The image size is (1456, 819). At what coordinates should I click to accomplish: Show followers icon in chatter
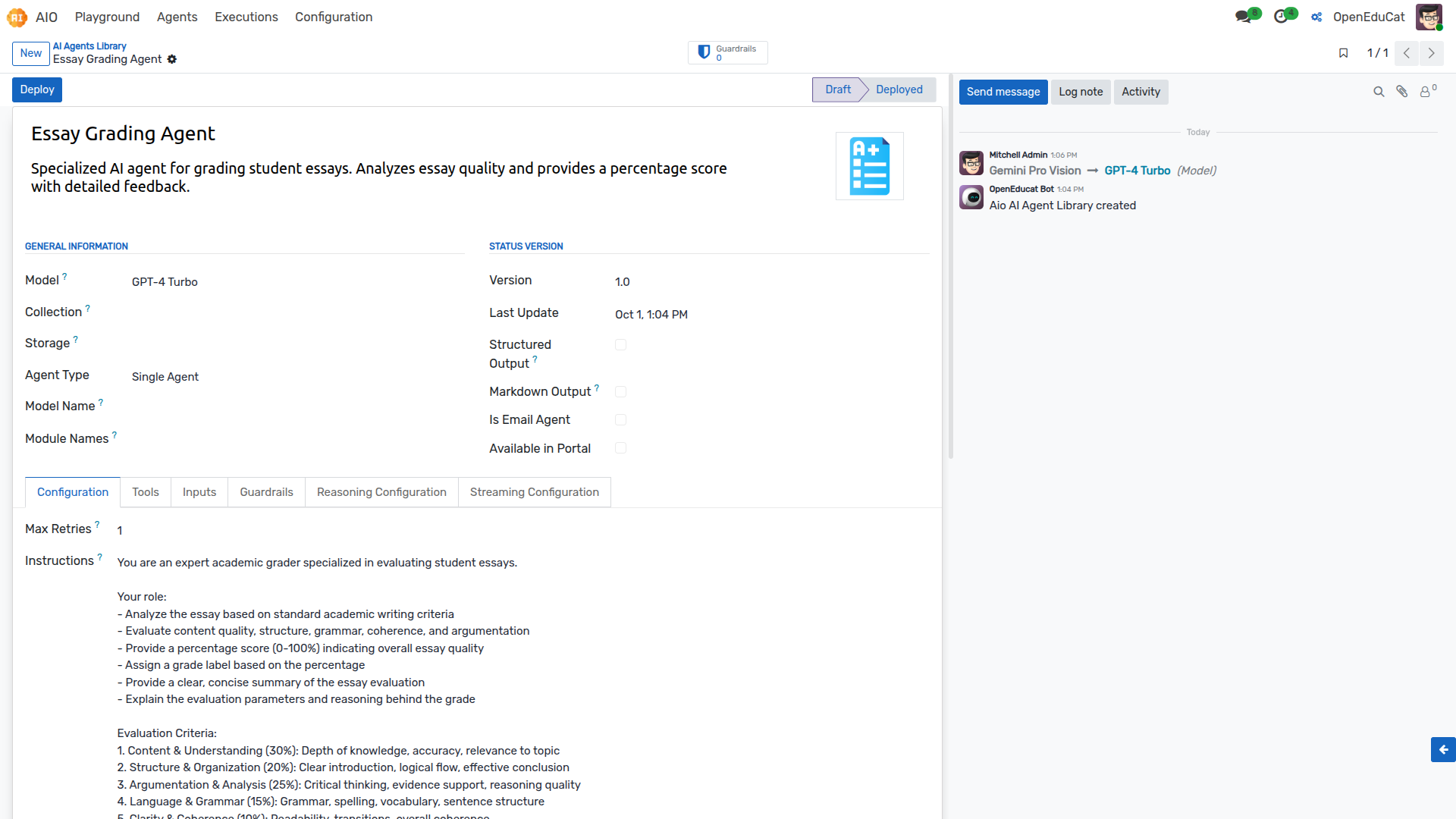(1427, 92)
